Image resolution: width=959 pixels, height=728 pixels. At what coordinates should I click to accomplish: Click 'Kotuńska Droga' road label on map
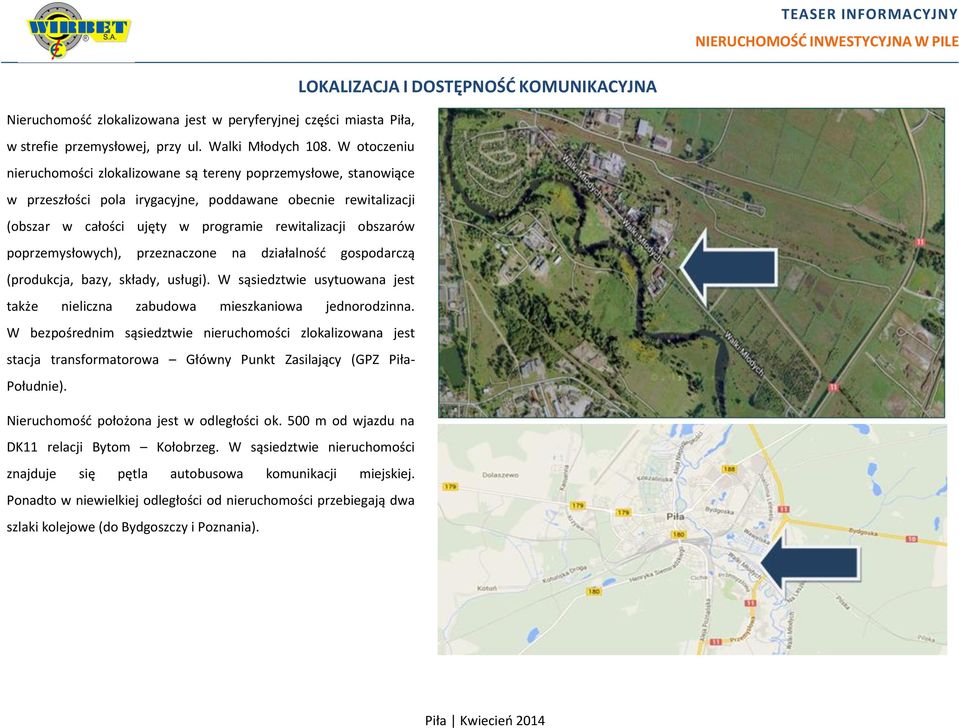[x=564, y=574]
